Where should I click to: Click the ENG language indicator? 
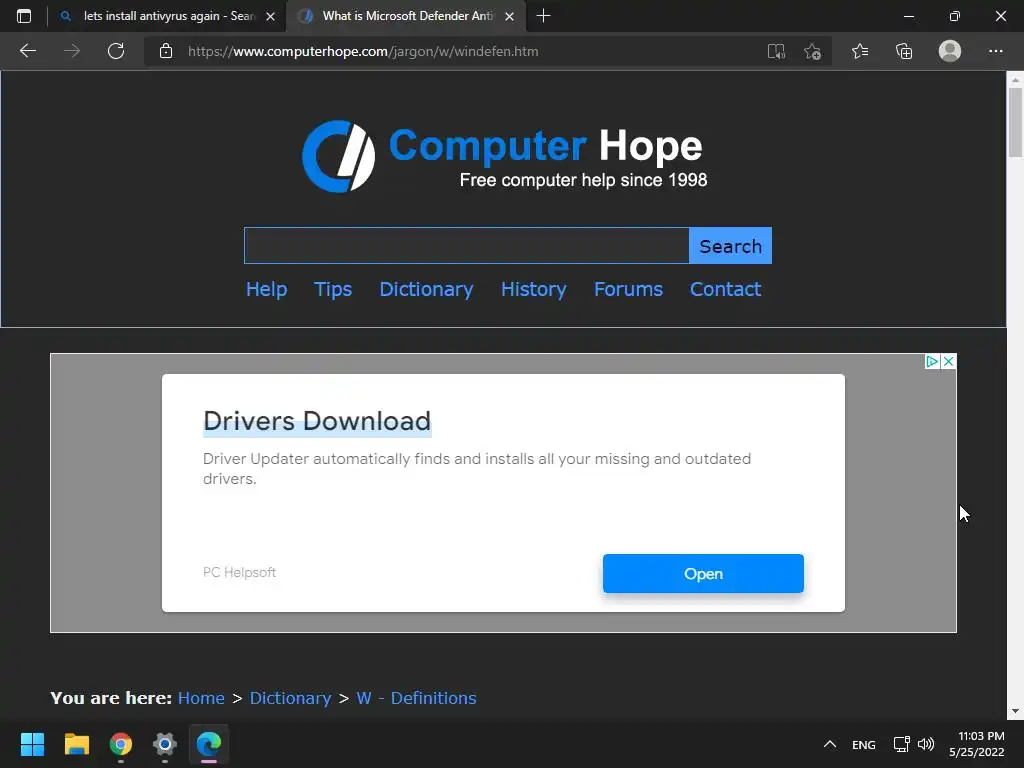863,744
